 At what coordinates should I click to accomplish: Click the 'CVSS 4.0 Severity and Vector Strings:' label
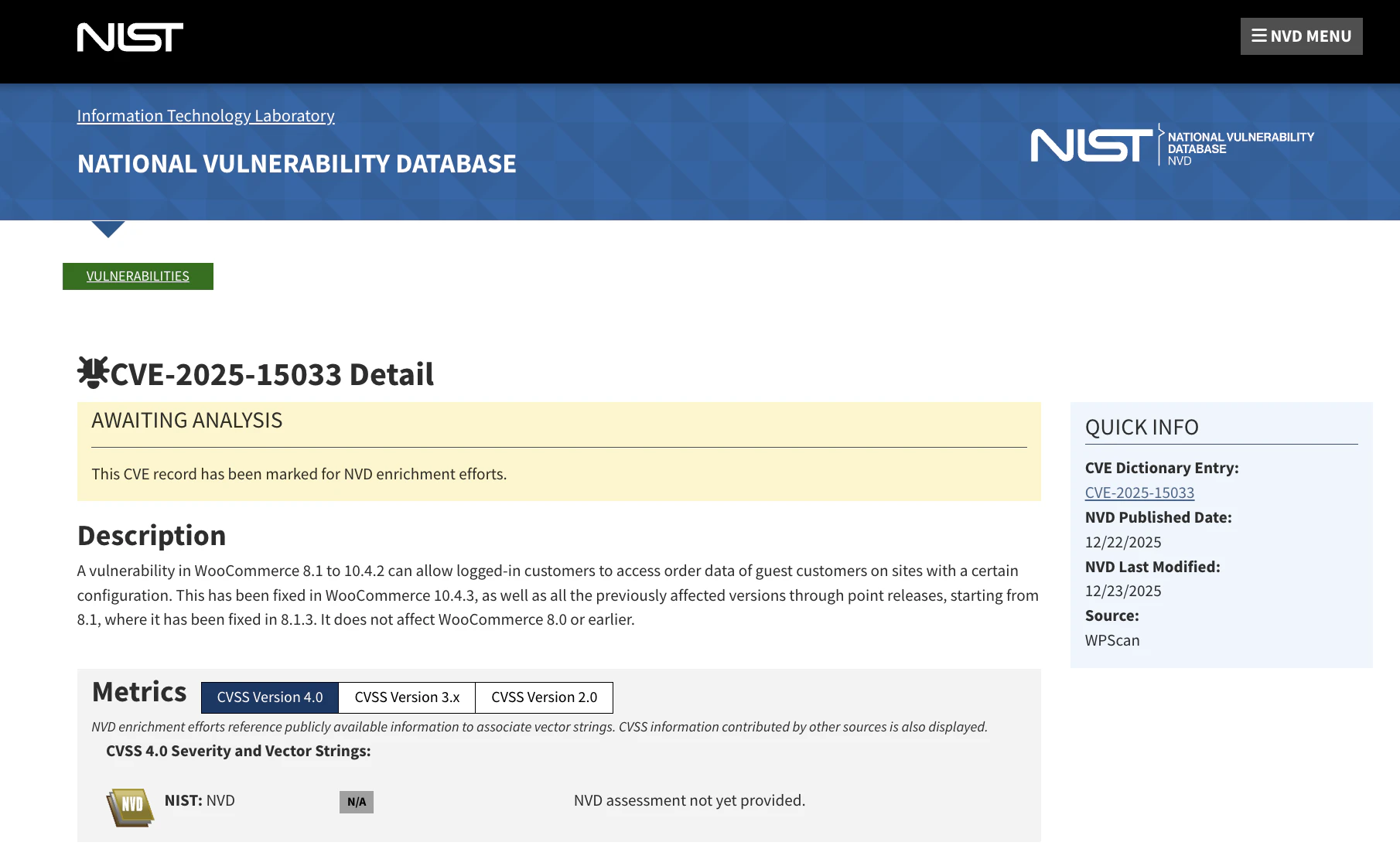tap(238, 751)
